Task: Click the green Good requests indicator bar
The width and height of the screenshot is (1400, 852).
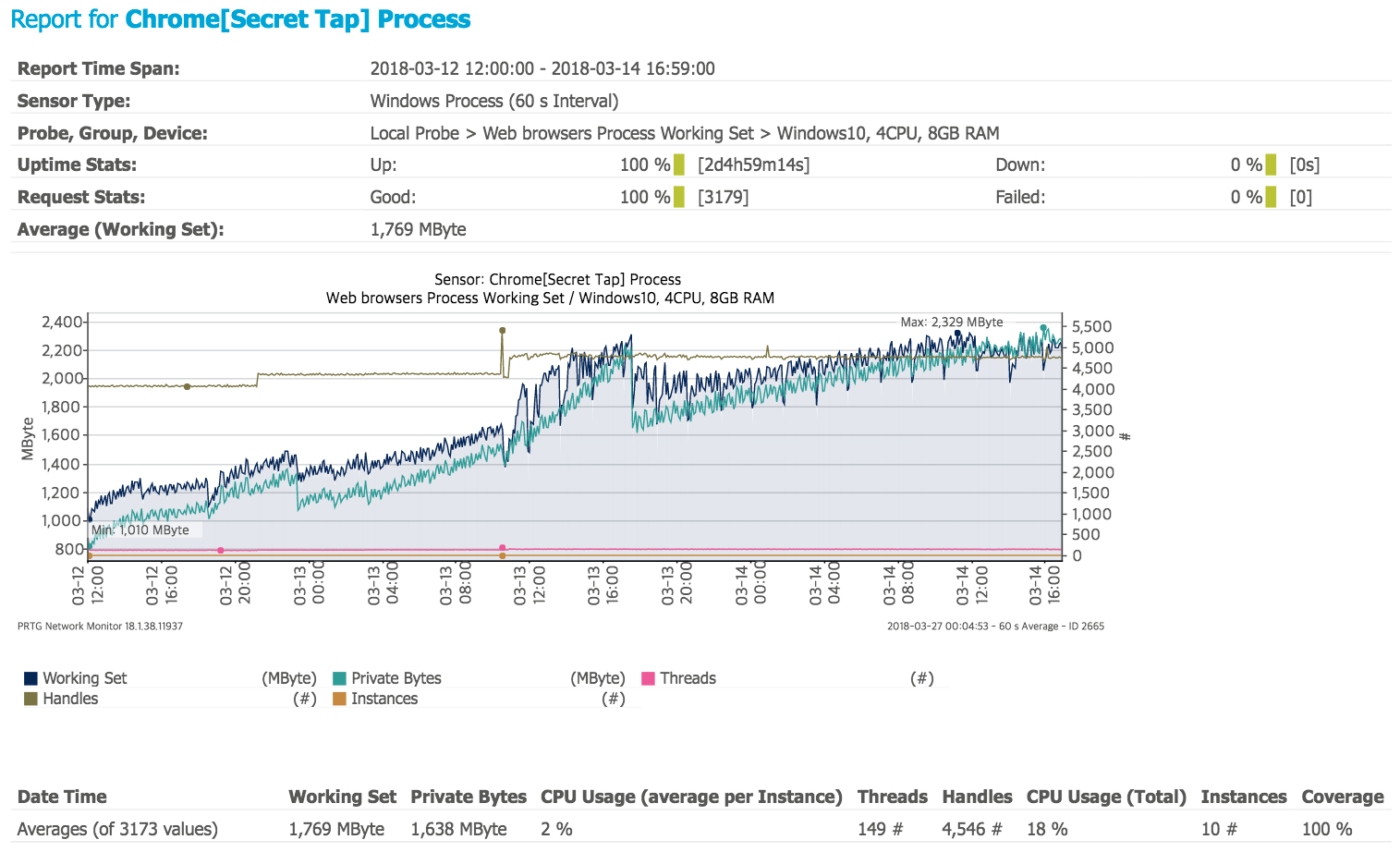Action: [x=679, y=196]
